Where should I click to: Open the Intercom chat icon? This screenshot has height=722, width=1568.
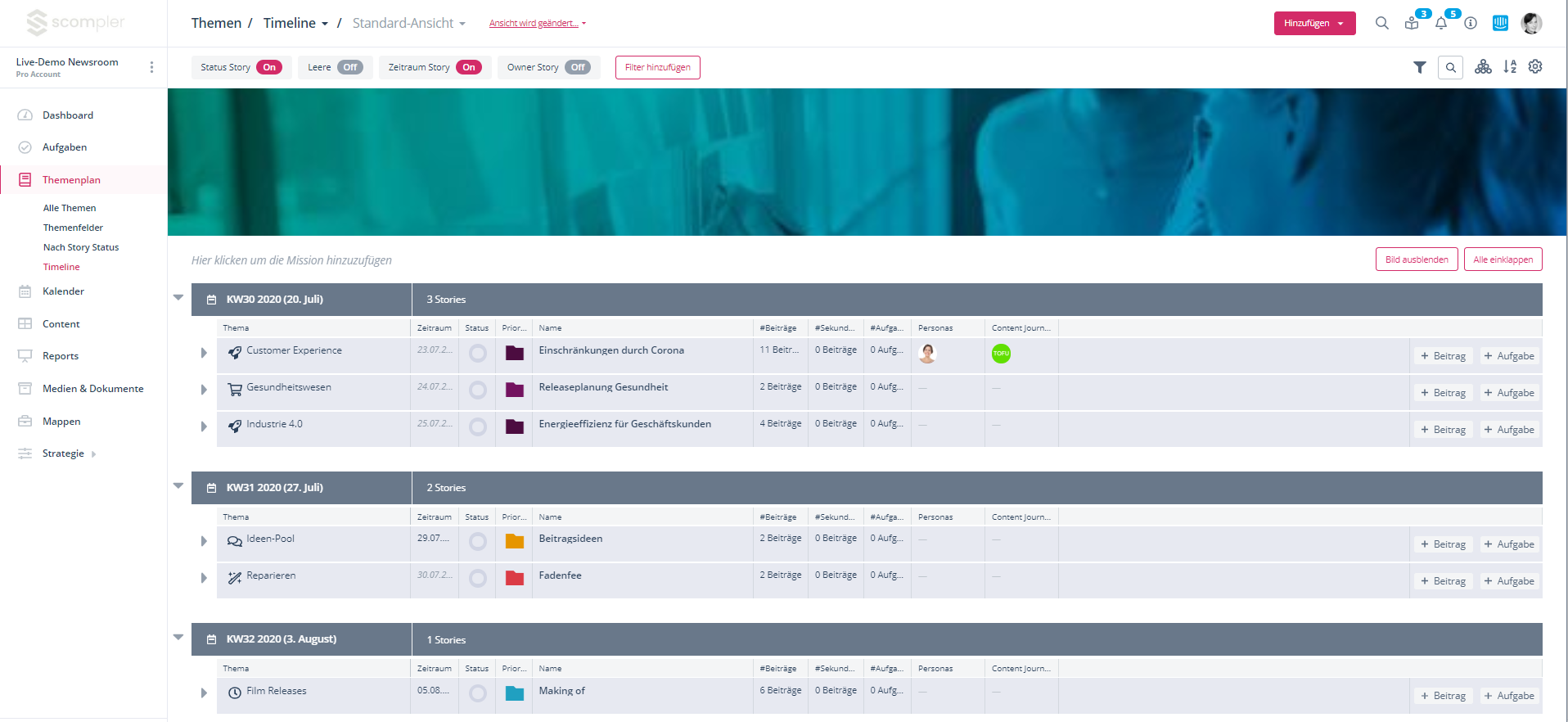click(x=1500, y=23)
